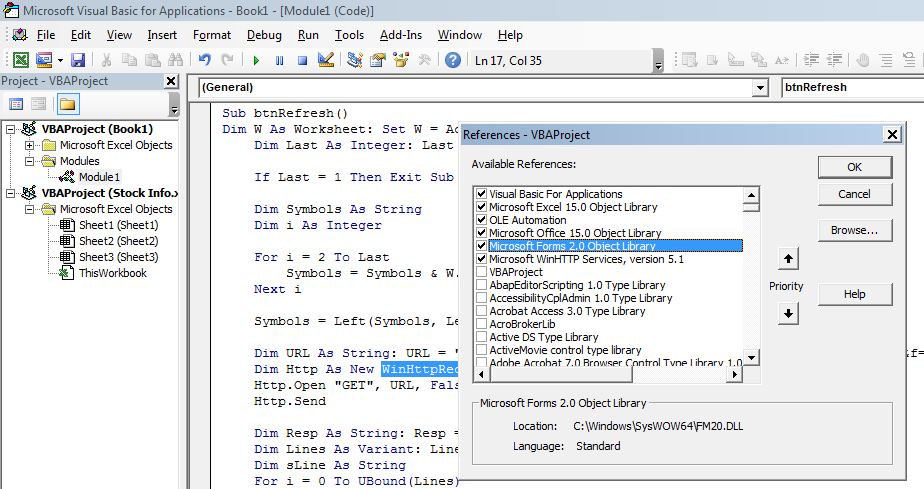Collapse the VBAProject (Stock Info) node

pos(10,193)
